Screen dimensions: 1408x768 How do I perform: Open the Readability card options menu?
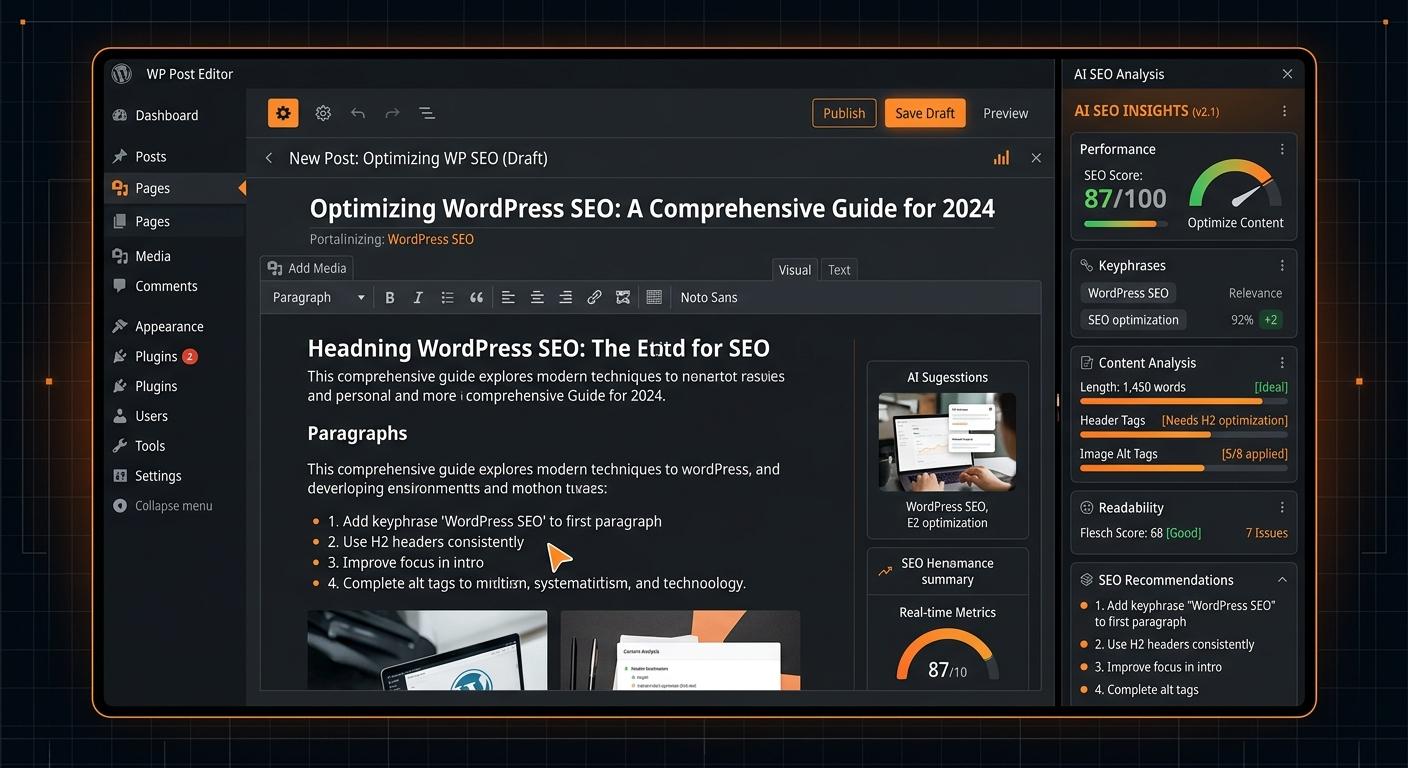point(1282,508)
